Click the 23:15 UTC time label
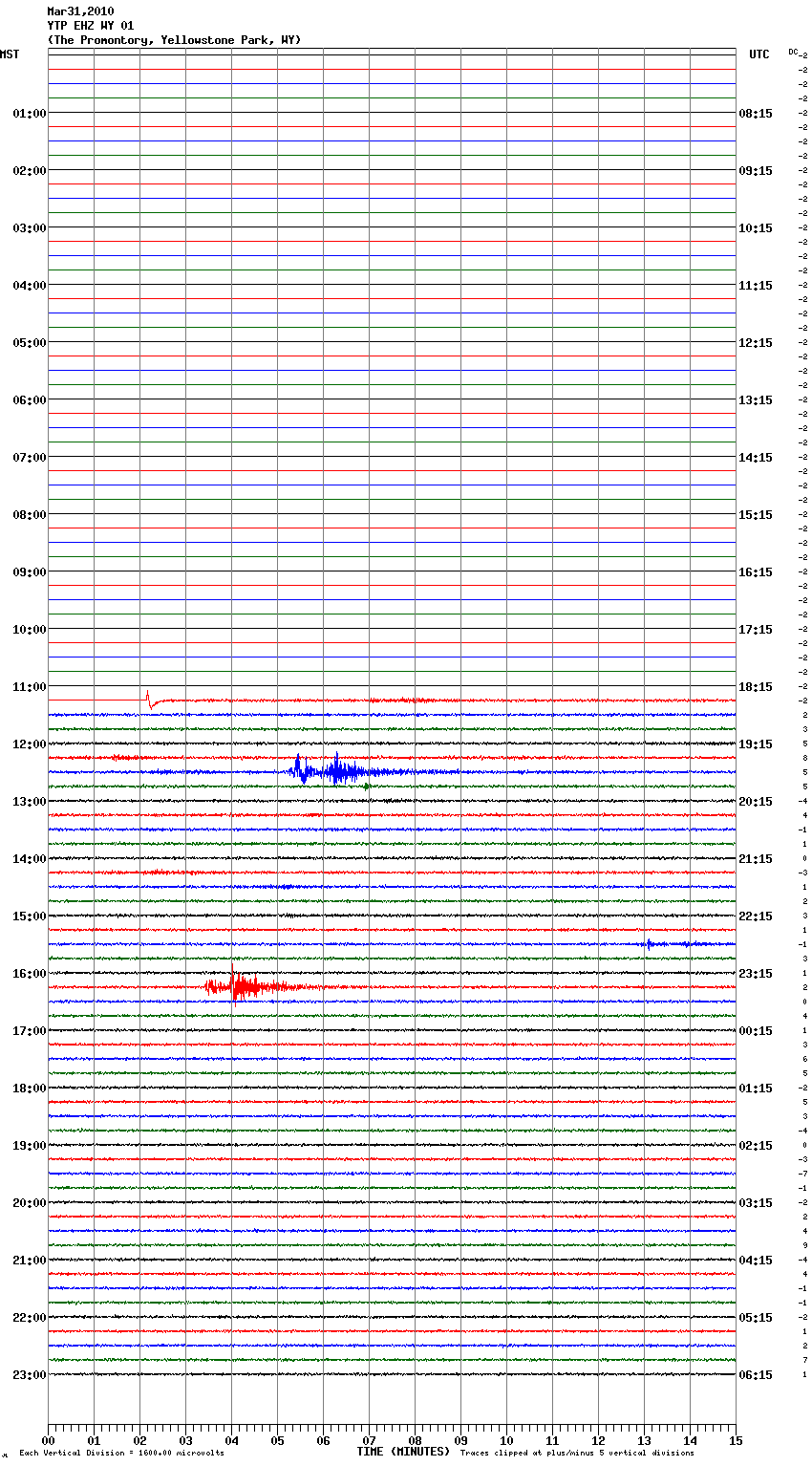The width and height of the screenshot is (812, 1466). [x=756, y=974]
